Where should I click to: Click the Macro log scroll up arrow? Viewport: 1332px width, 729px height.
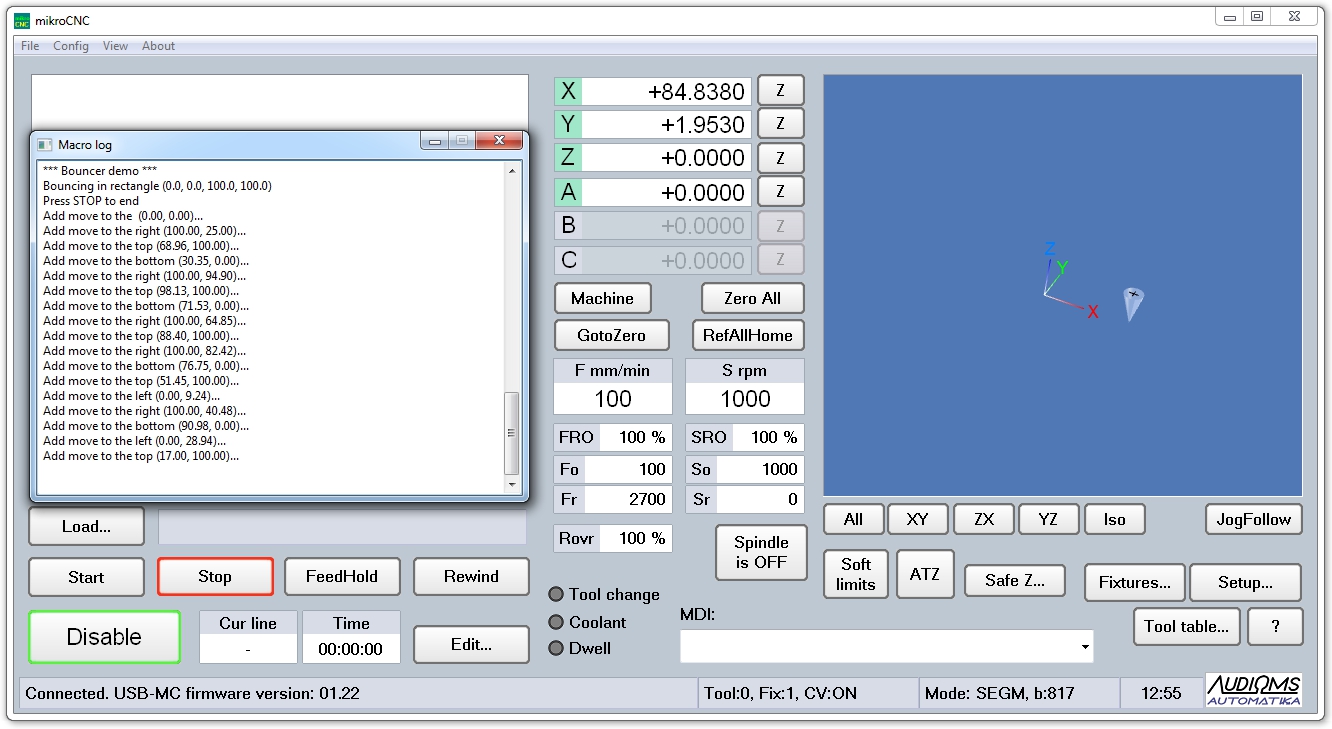click(512, 171)
